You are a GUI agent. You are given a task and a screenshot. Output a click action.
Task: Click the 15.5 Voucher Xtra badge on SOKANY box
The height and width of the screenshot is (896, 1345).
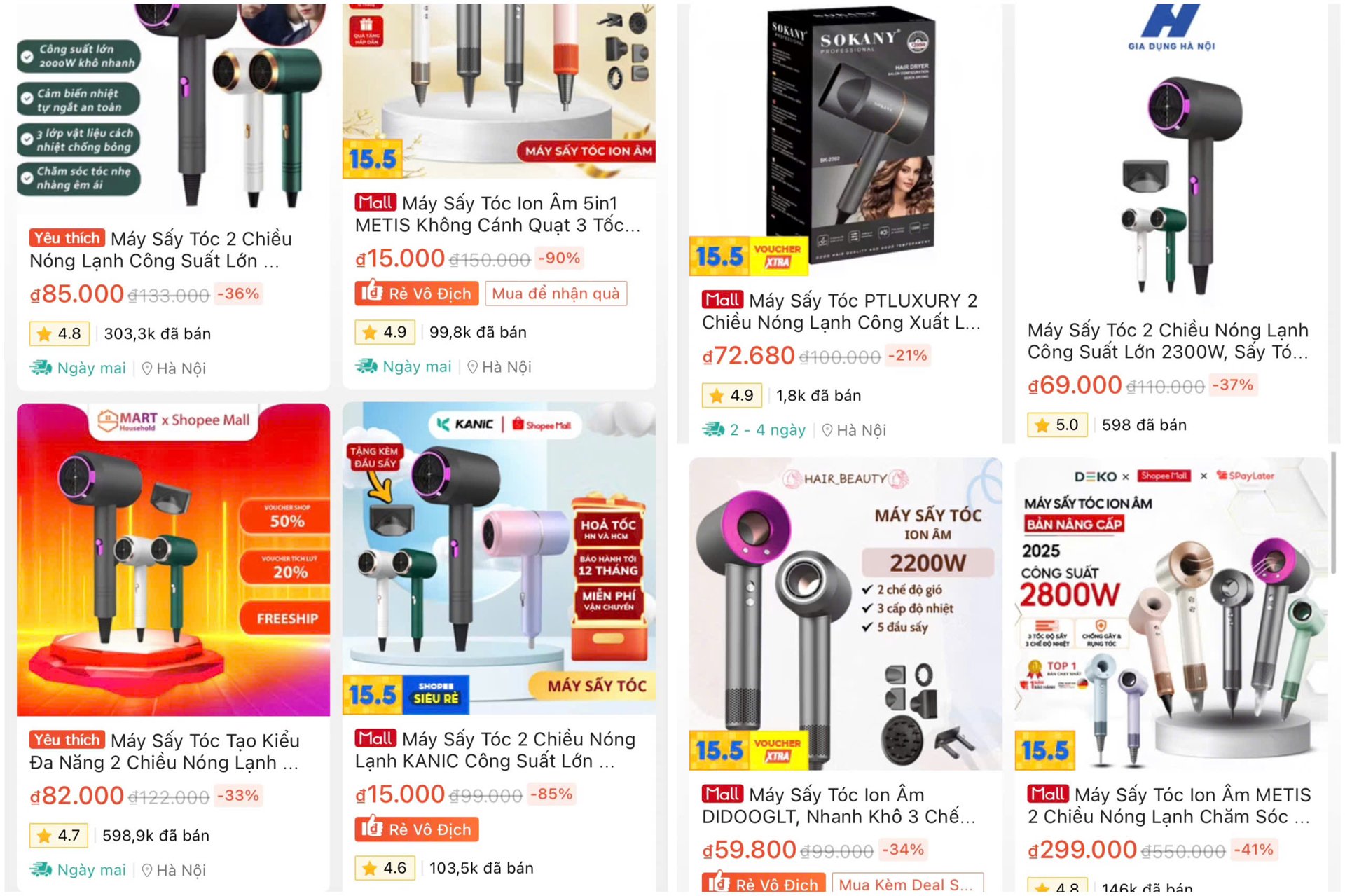pos(749,256)
